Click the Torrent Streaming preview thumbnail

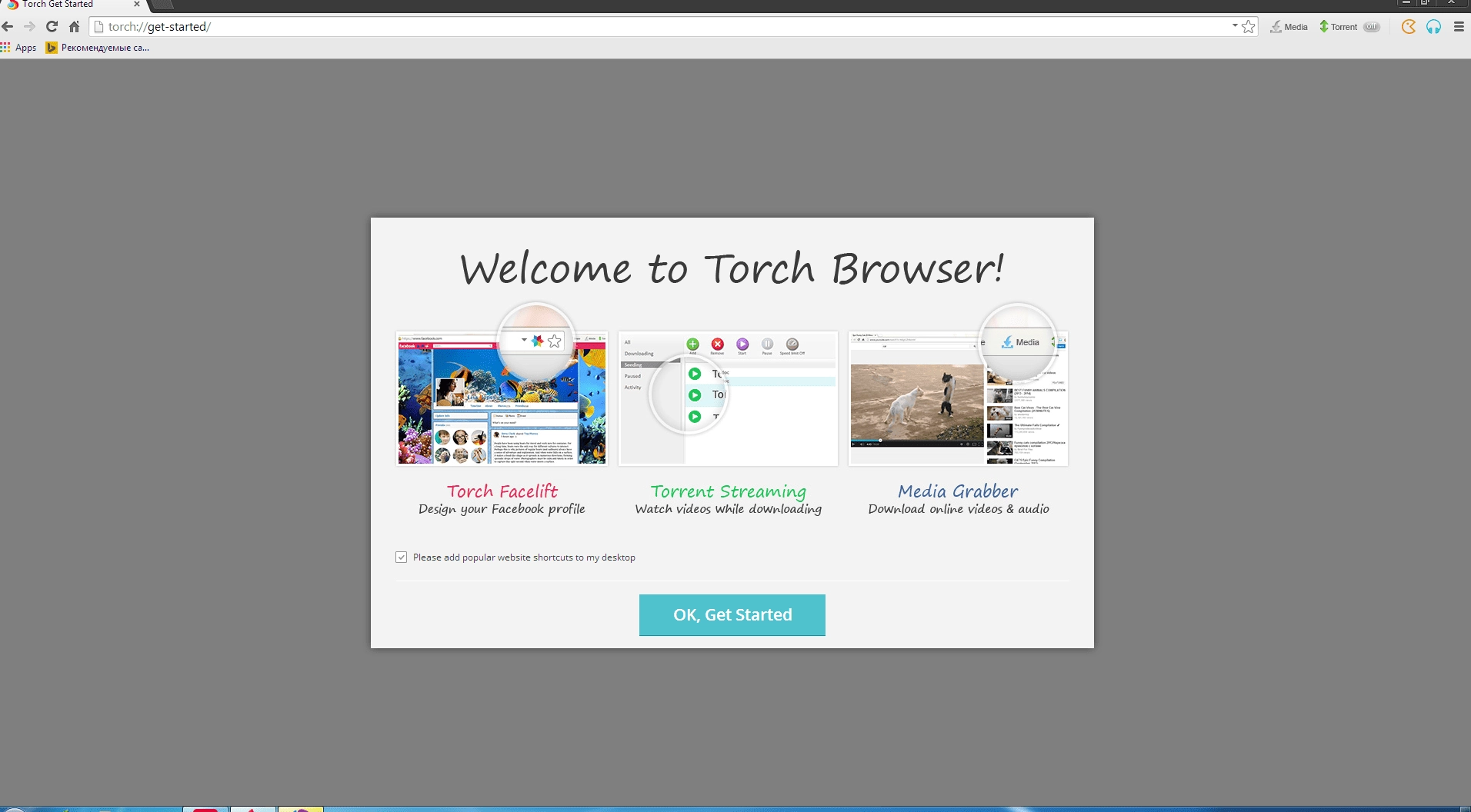tap(728, 398)
